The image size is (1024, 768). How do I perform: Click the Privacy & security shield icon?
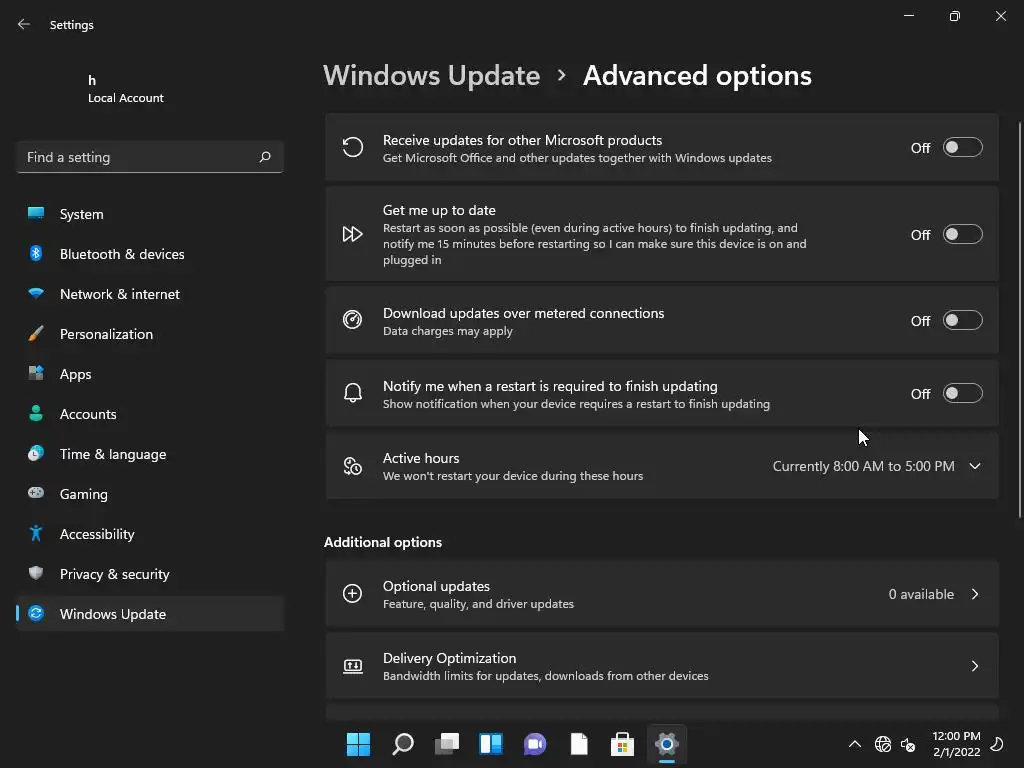click(36, 573)
